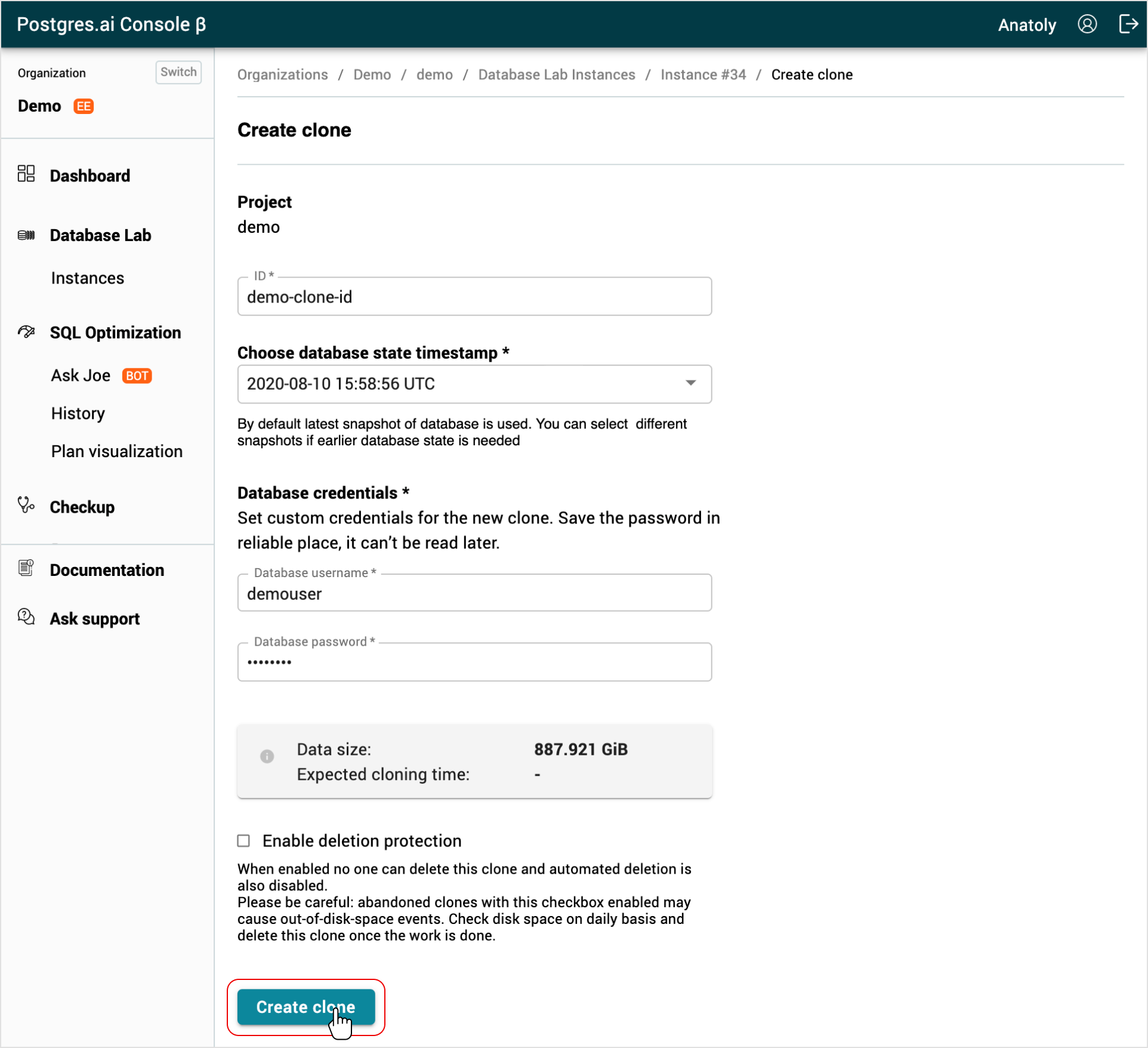Click the Anatoly username in header
This screenshot has height=1048, width=1148.
click(x=1027, y=25)
